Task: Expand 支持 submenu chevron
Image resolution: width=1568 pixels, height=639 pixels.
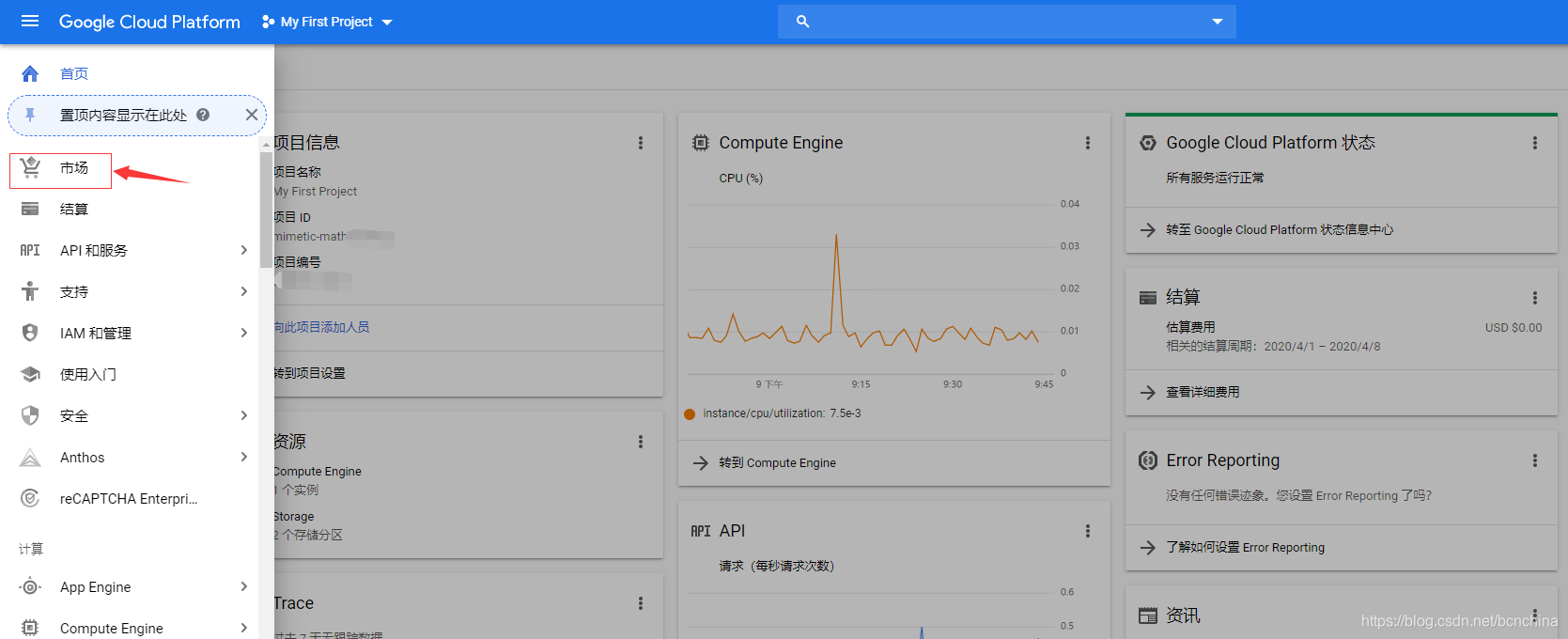Action: (x=243, y=291)
